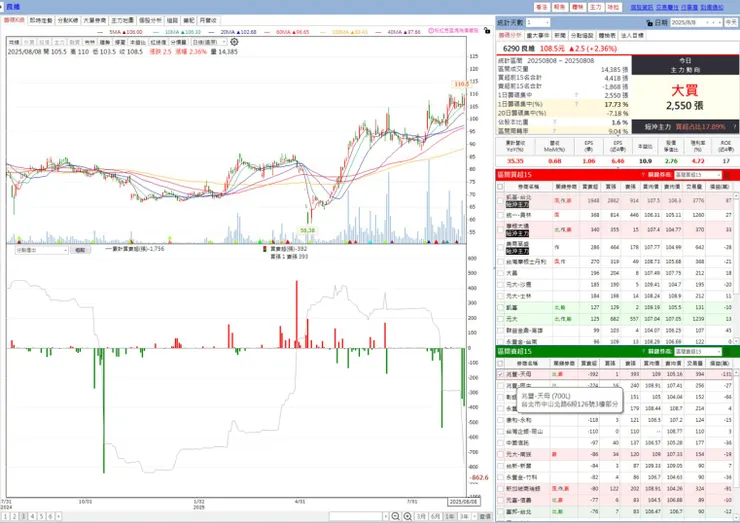The image size is (740, 523).
Task: Click the buyers table vertical scrollbar
Action: (736, 267)
